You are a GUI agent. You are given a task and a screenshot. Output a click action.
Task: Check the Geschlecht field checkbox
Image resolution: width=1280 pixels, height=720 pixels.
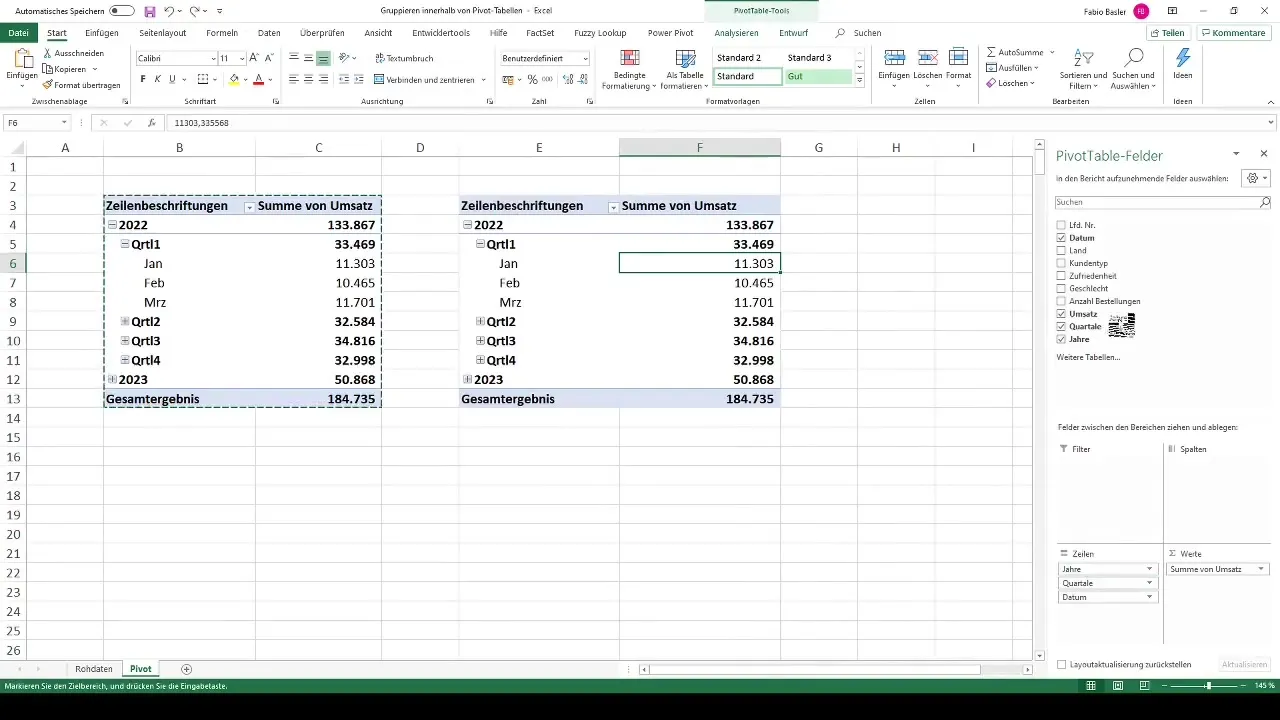click(1062, 288)
